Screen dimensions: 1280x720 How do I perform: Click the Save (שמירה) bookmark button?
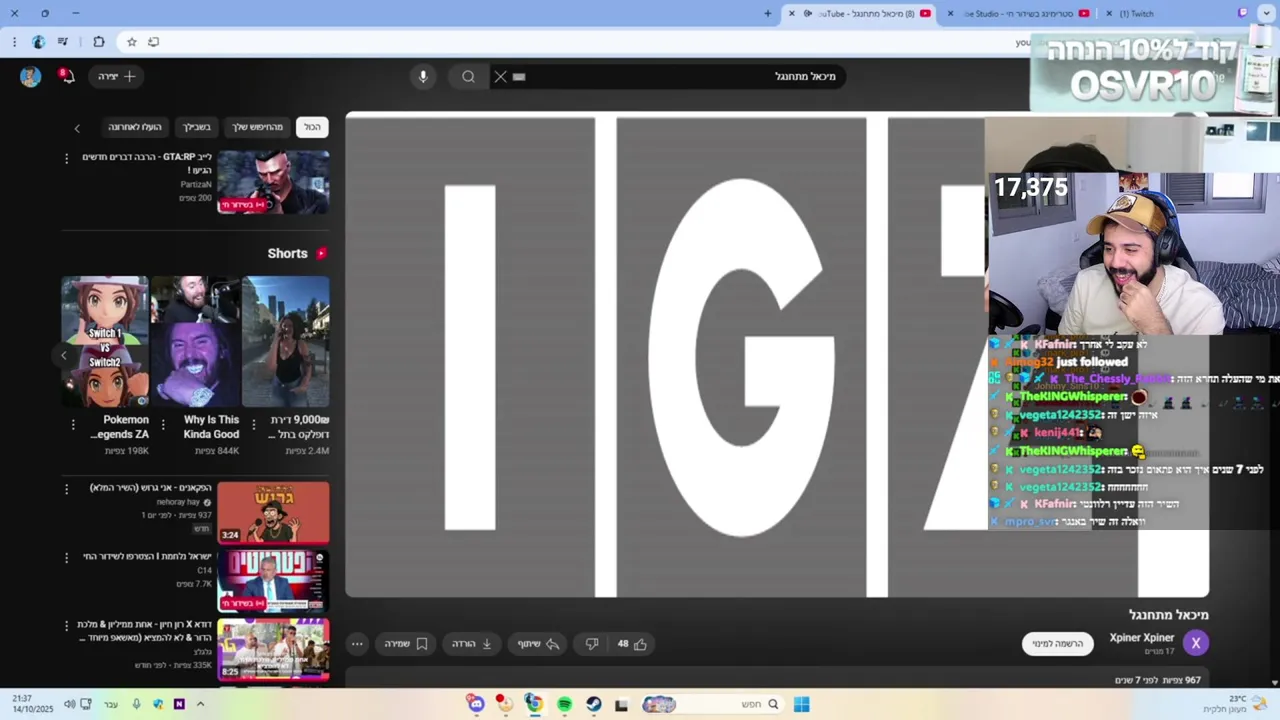[407, 644]
